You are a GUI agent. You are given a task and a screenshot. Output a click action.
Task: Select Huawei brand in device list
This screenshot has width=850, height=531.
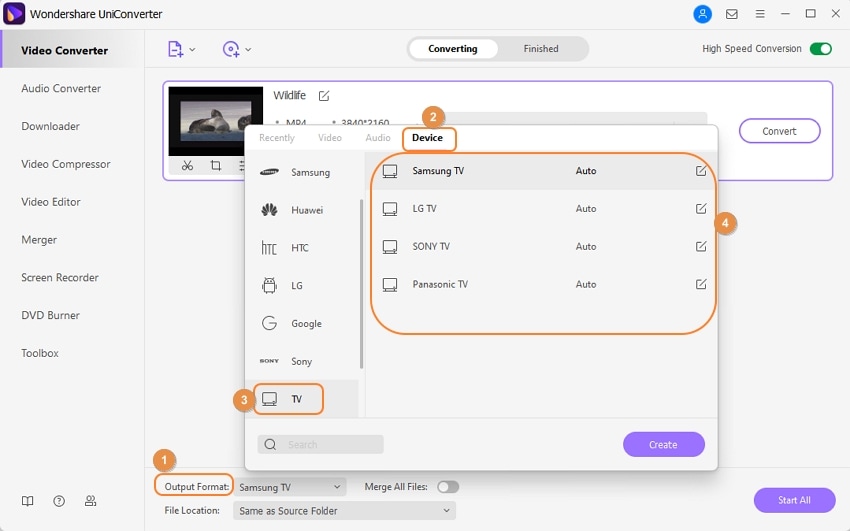pos(301,210)
